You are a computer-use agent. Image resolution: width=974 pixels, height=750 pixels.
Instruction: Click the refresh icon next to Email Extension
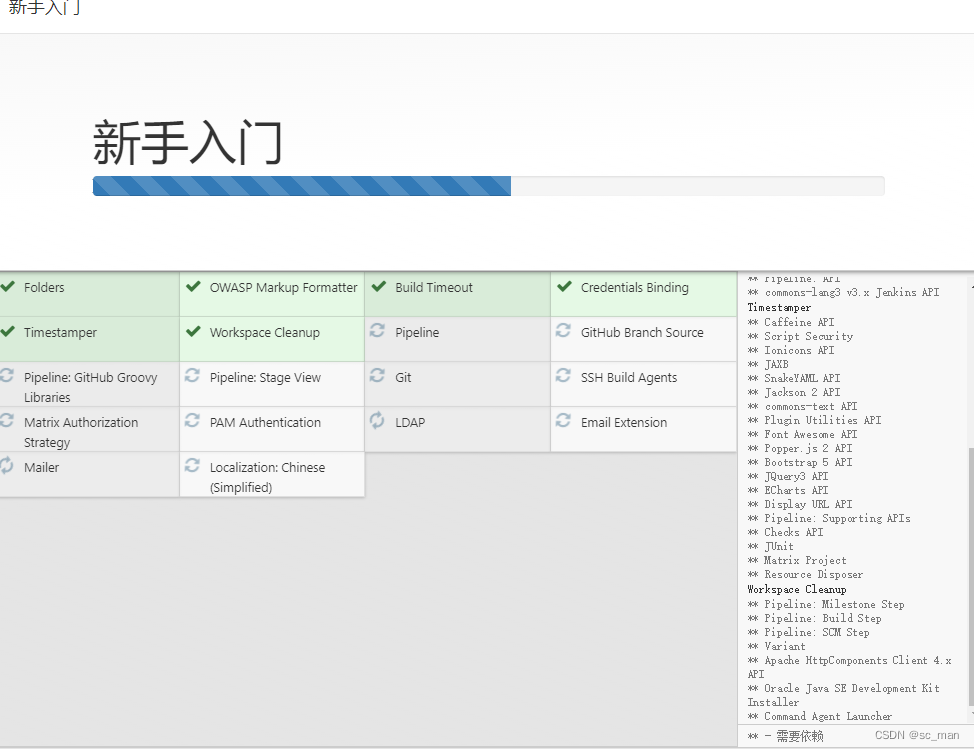563,421
